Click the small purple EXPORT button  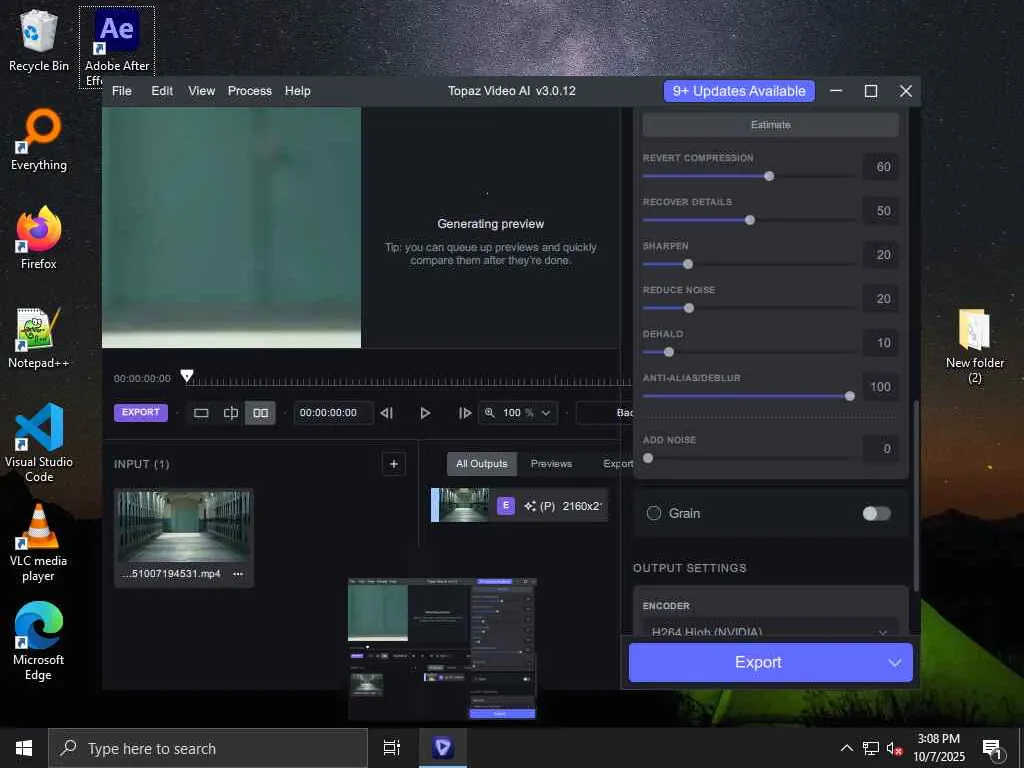(141, 413)
